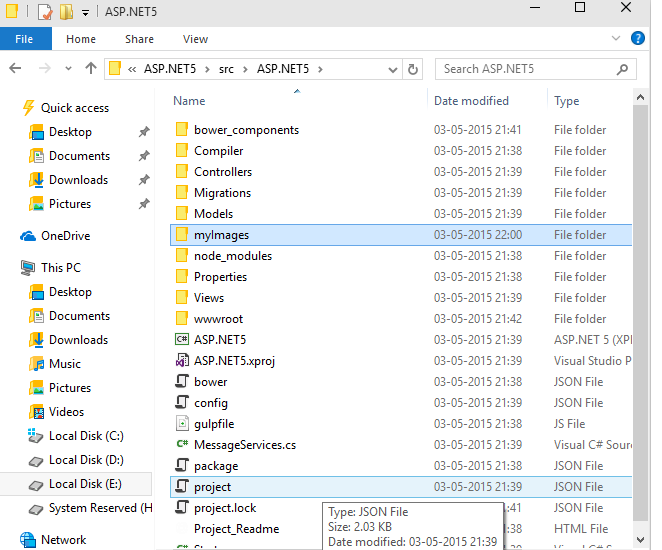Open Music under This PC
Viewport: 662px width, 550px height.
[65, 364]
